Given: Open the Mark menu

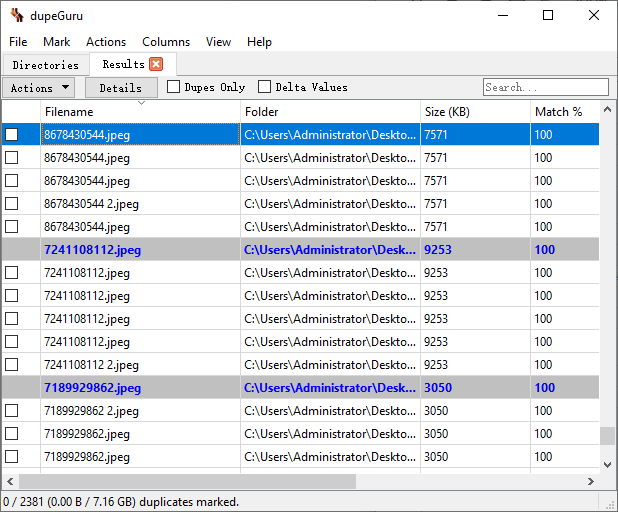Looking at the screenshot, I should coord(56,42).
